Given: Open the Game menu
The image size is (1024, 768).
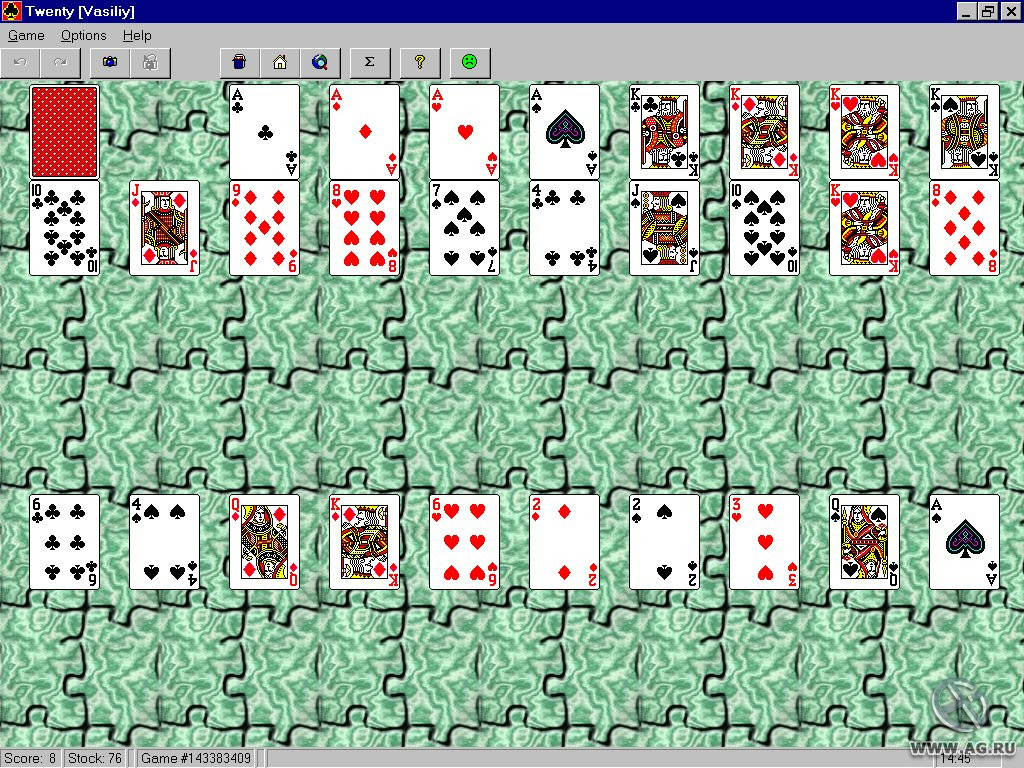Looking at the screenshot, I should 26,35.
